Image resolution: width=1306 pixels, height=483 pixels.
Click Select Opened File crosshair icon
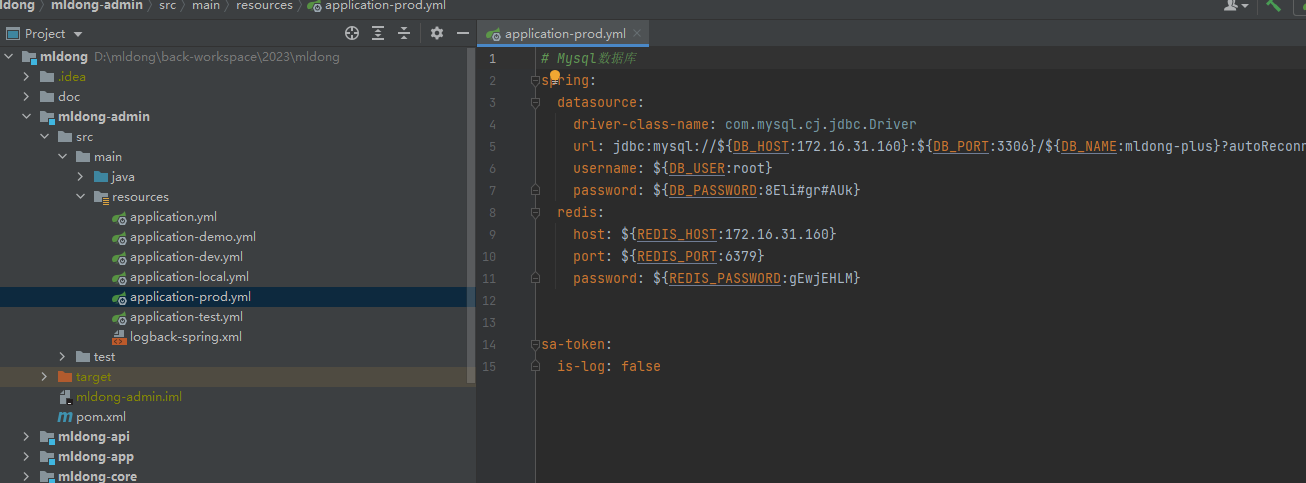(351, 33)
